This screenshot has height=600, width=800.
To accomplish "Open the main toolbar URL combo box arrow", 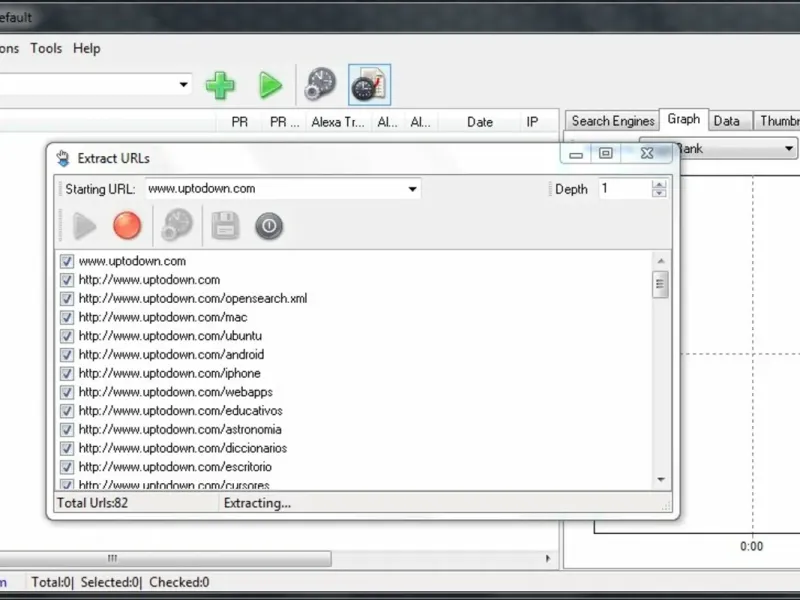I will (183, 84).
